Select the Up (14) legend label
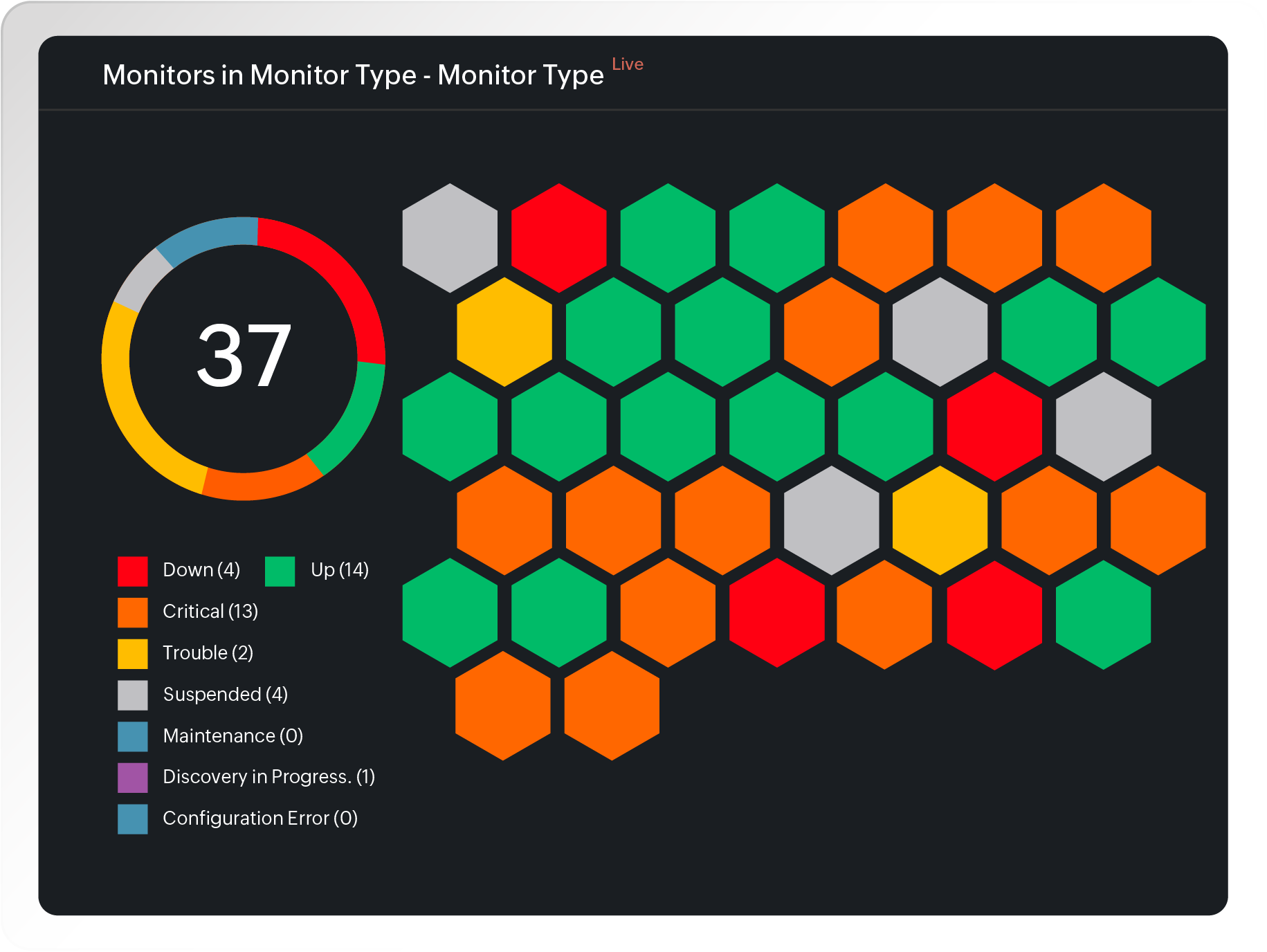The image size is (1267, 952). (x=339, y=570)
